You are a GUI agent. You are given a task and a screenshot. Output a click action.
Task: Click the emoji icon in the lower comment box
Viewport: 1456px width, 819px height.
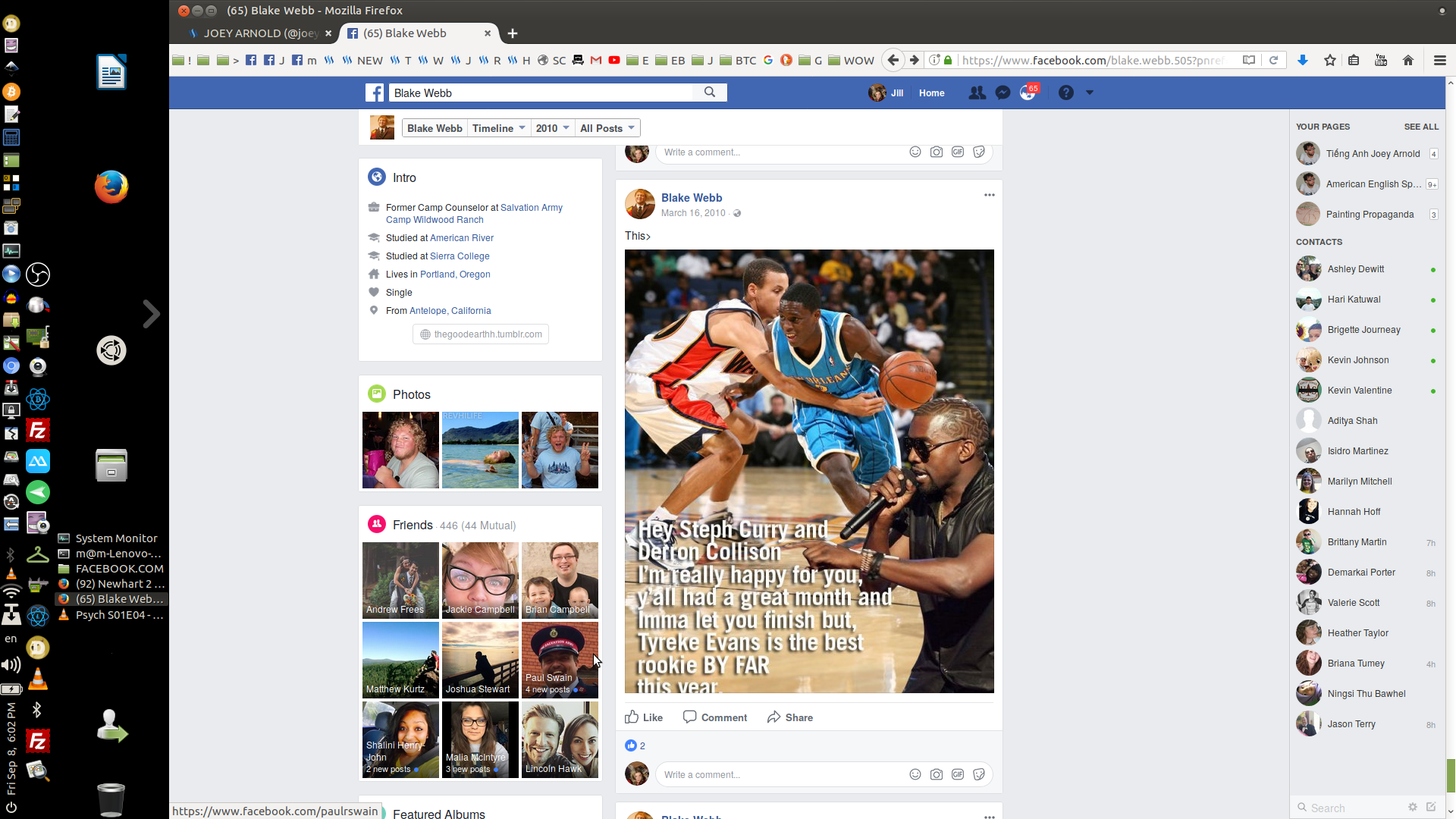tap(915, 774)
